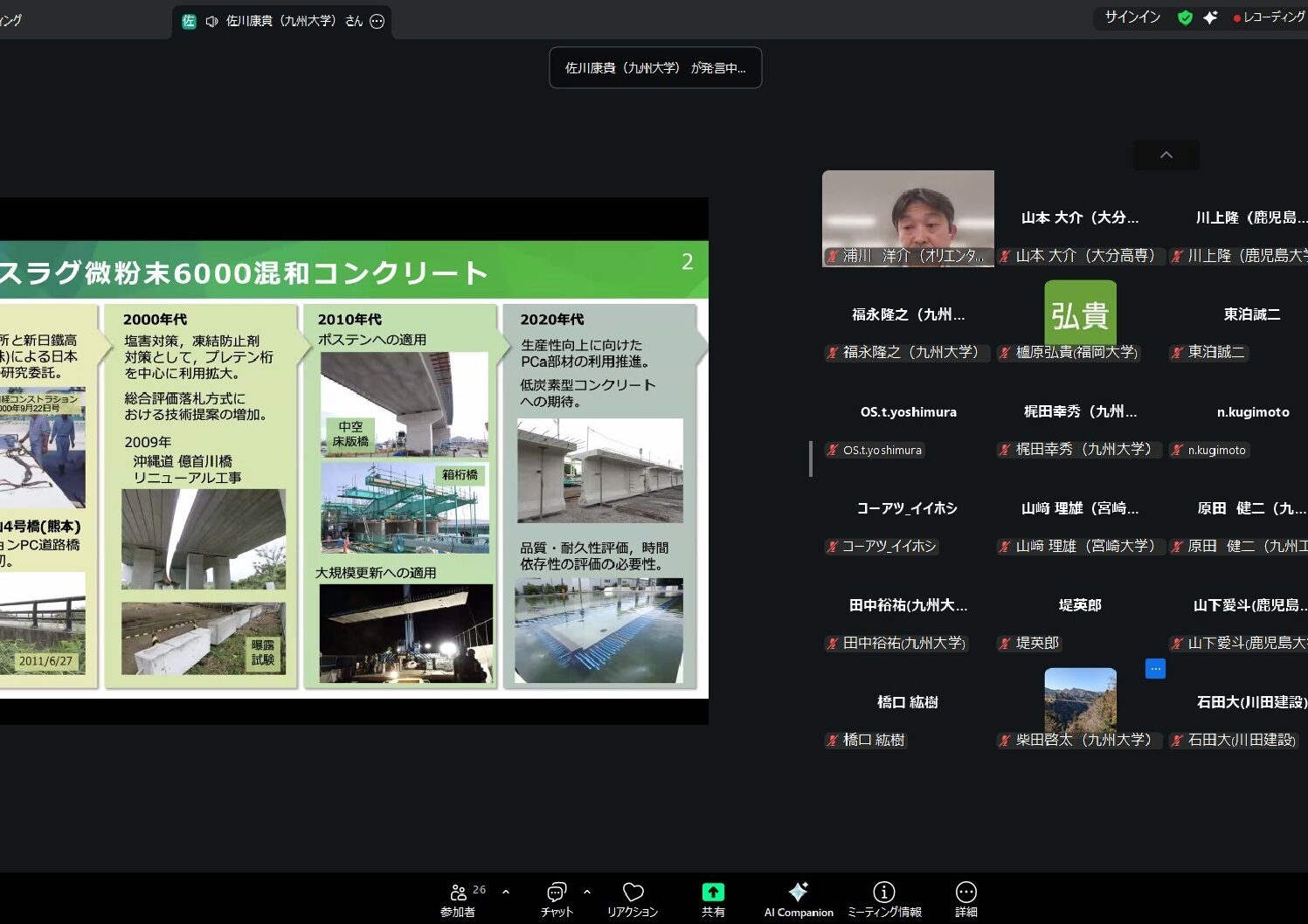Click the up chevron above participant gallery

[1166, 155]
